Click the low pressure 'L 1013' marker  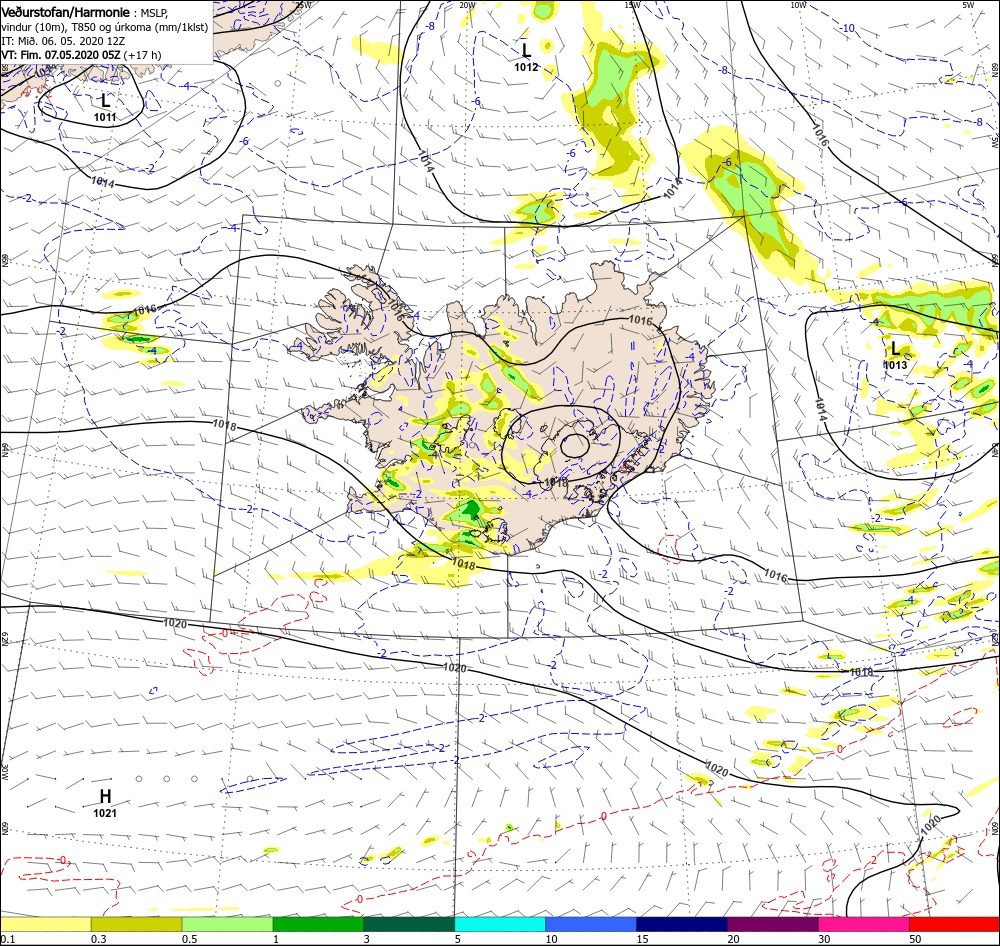[895, 355]
